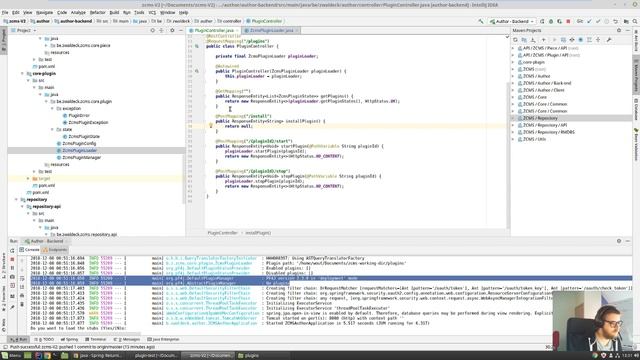640x360 pixels.
Task: Click author-backend breadcrumb in navigation bar
Action: pyautogui.click(x=73, y=21)
